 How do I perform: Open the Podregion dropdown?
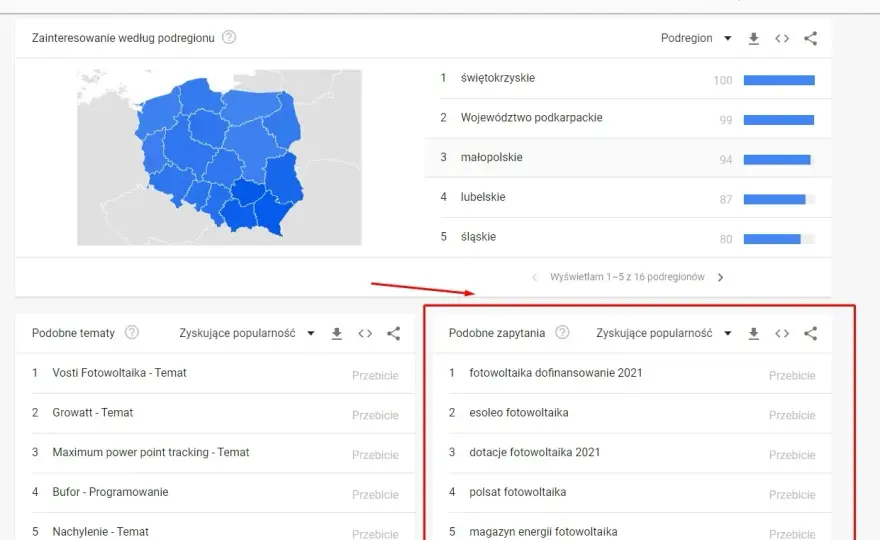tap(696, 38)
